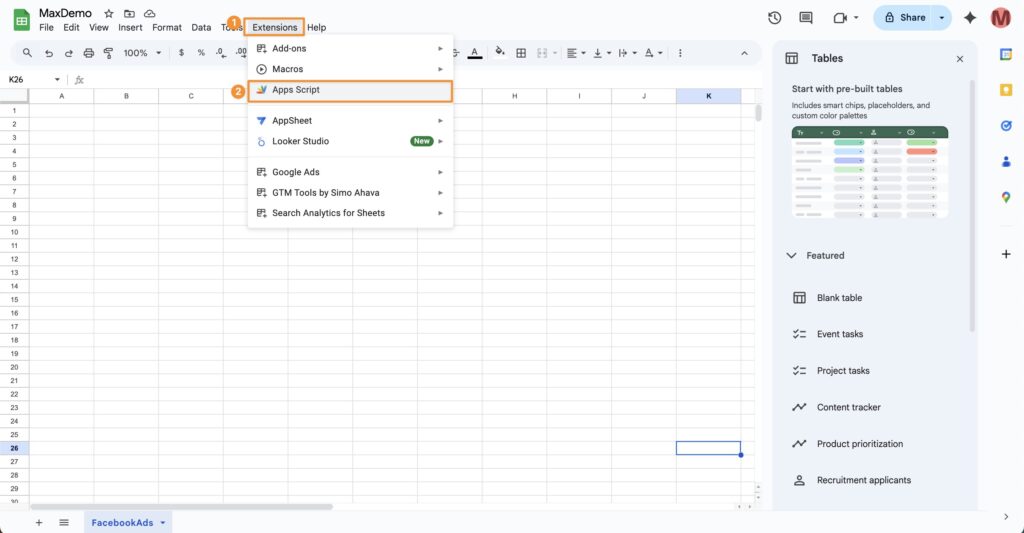
Task: Open the name box dropdown
Action: pos(57,80)
